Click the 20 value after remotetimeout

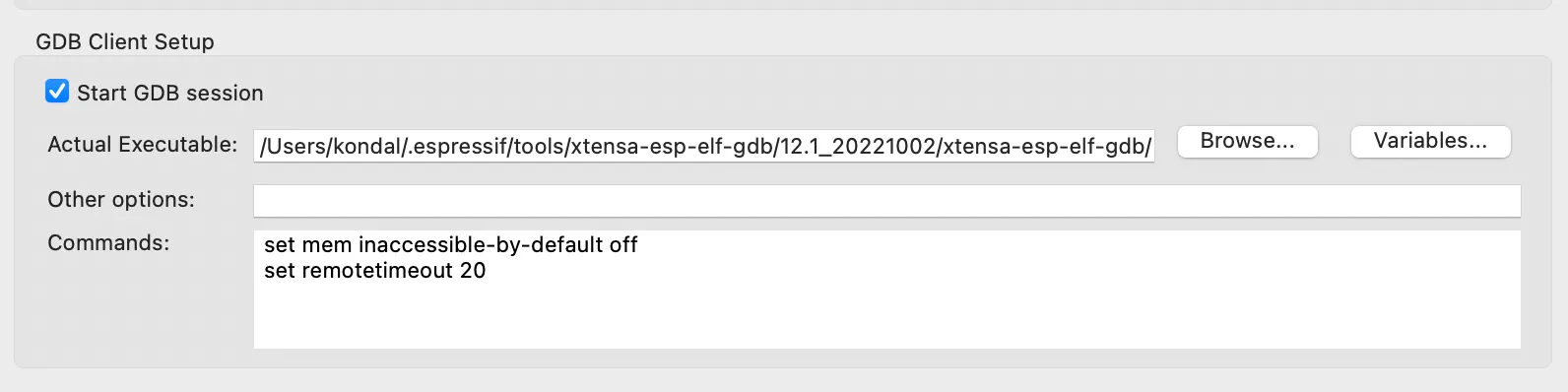(473, 271)
